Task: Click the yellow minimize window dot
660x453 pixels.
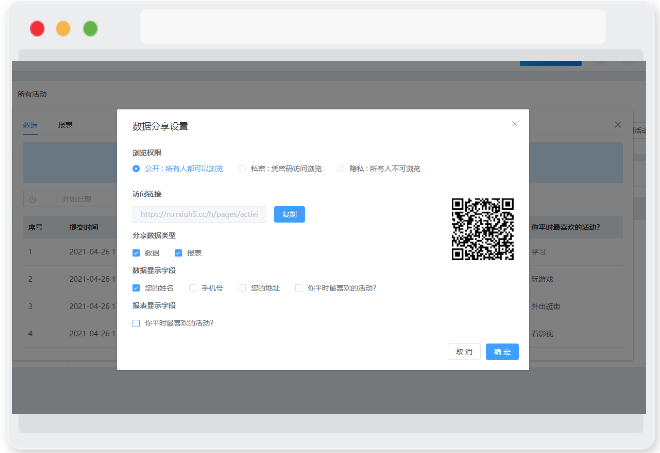Action: (x=63, y=29)
